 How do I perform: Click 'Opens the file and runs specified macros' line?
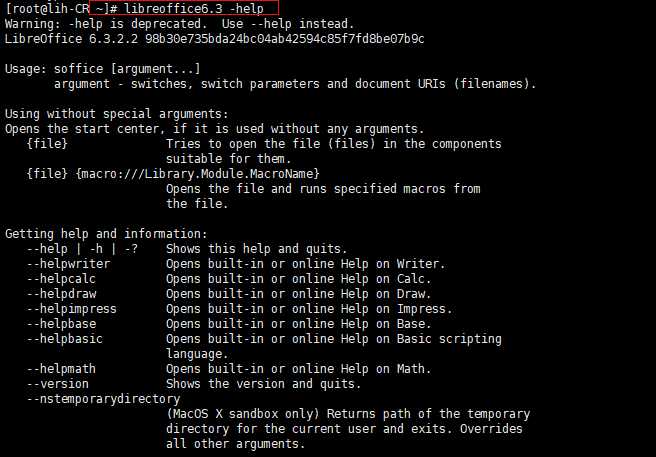tap(323, 189)
